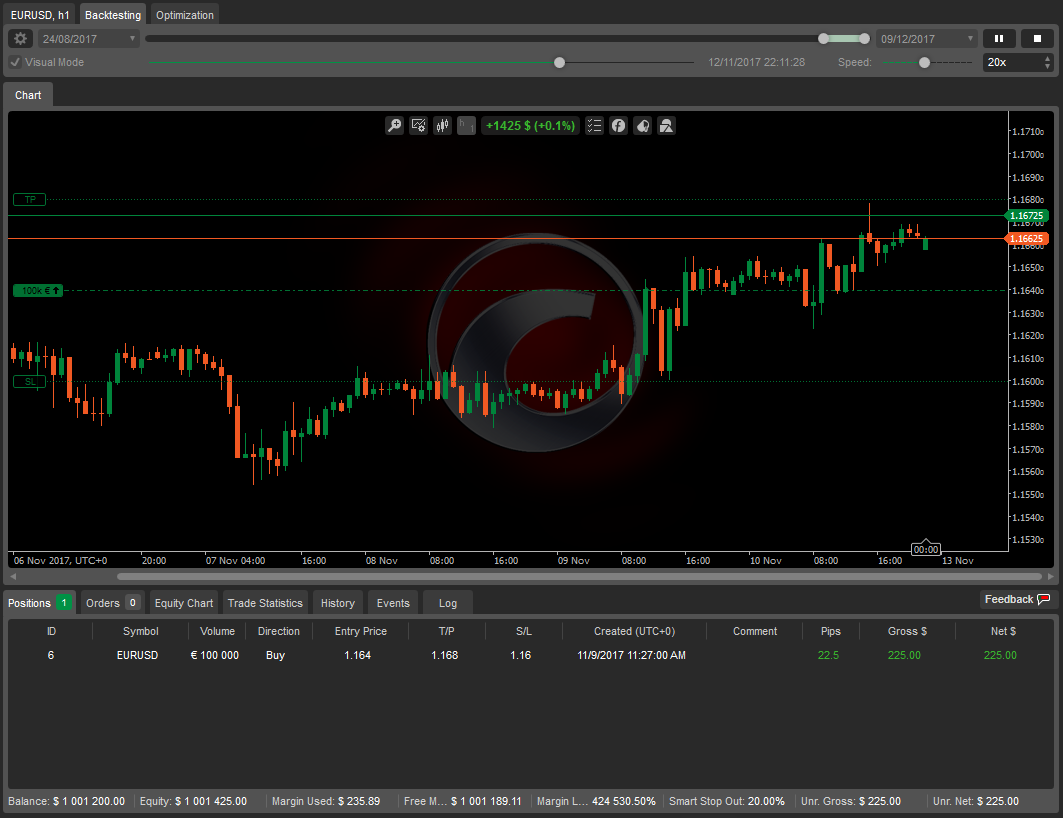Open the Orders tab
The image size is (1063, 818).
[113, 602]
